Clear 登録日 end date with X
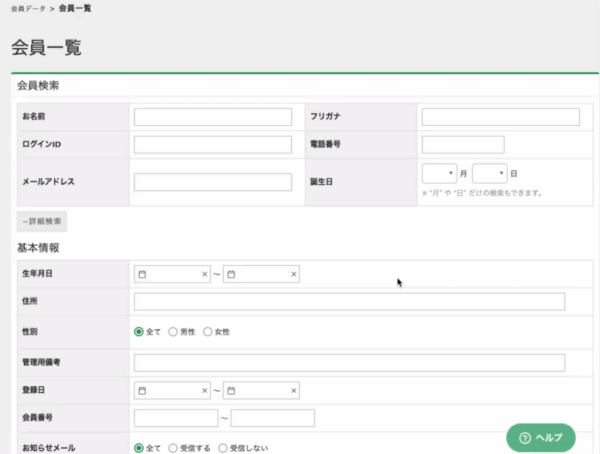 pyautogui.click(x=294, y=390)
